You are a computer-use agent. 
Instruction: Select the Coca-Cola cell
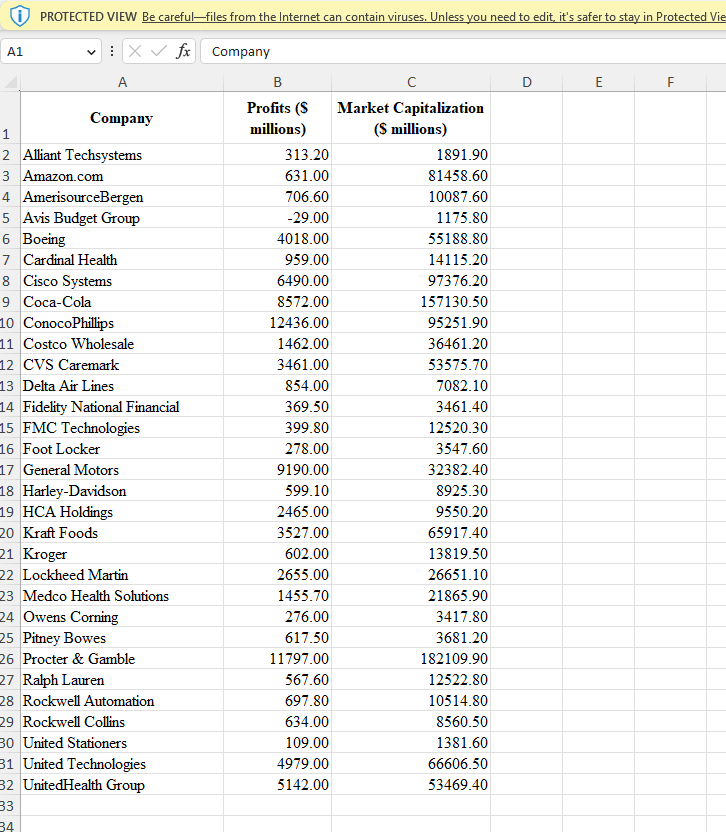(x=122, y=302)
